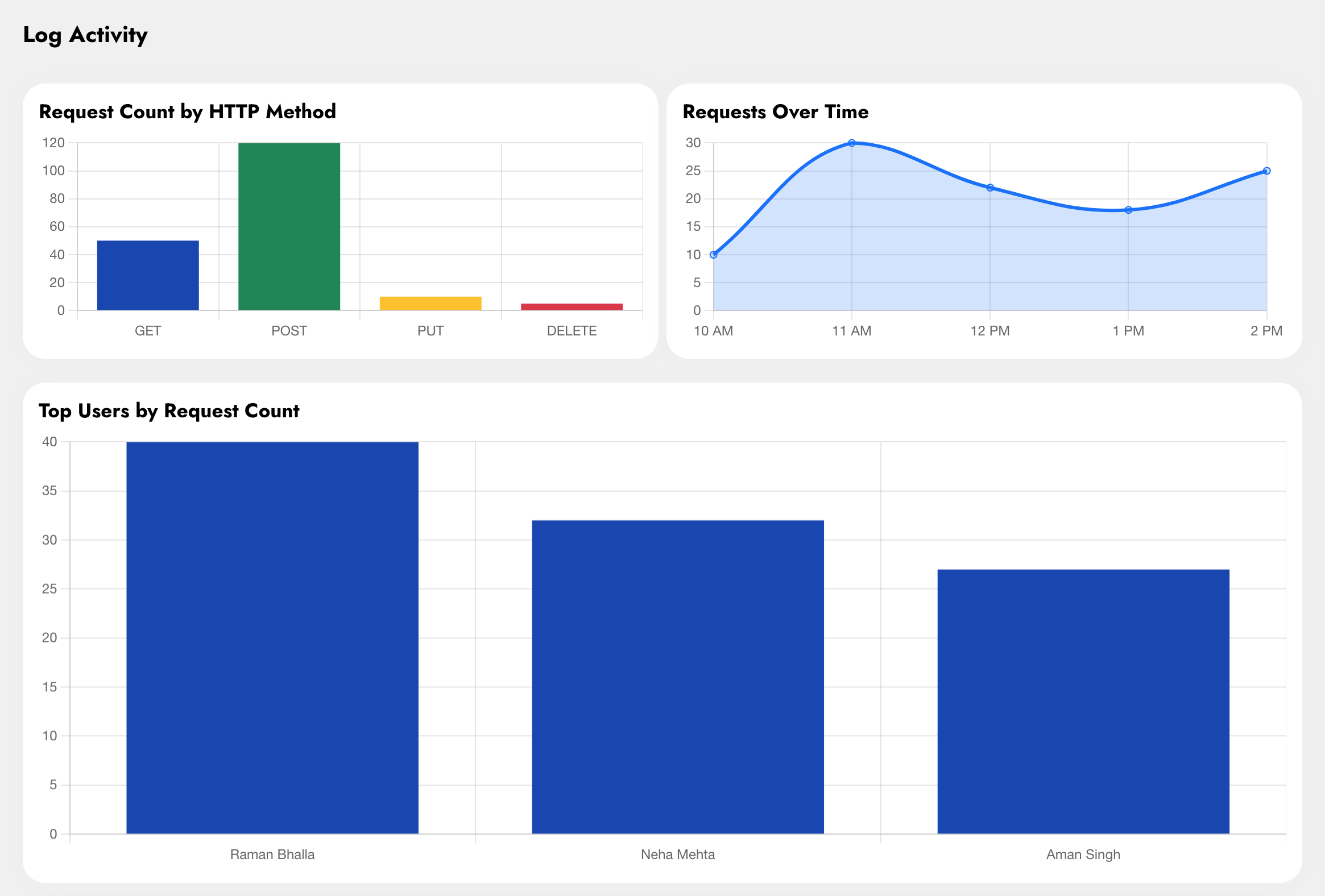The width and height of the screenshot is (1325, 896).
Task: Click the DELETE axis label
Action: click(572, 331)
